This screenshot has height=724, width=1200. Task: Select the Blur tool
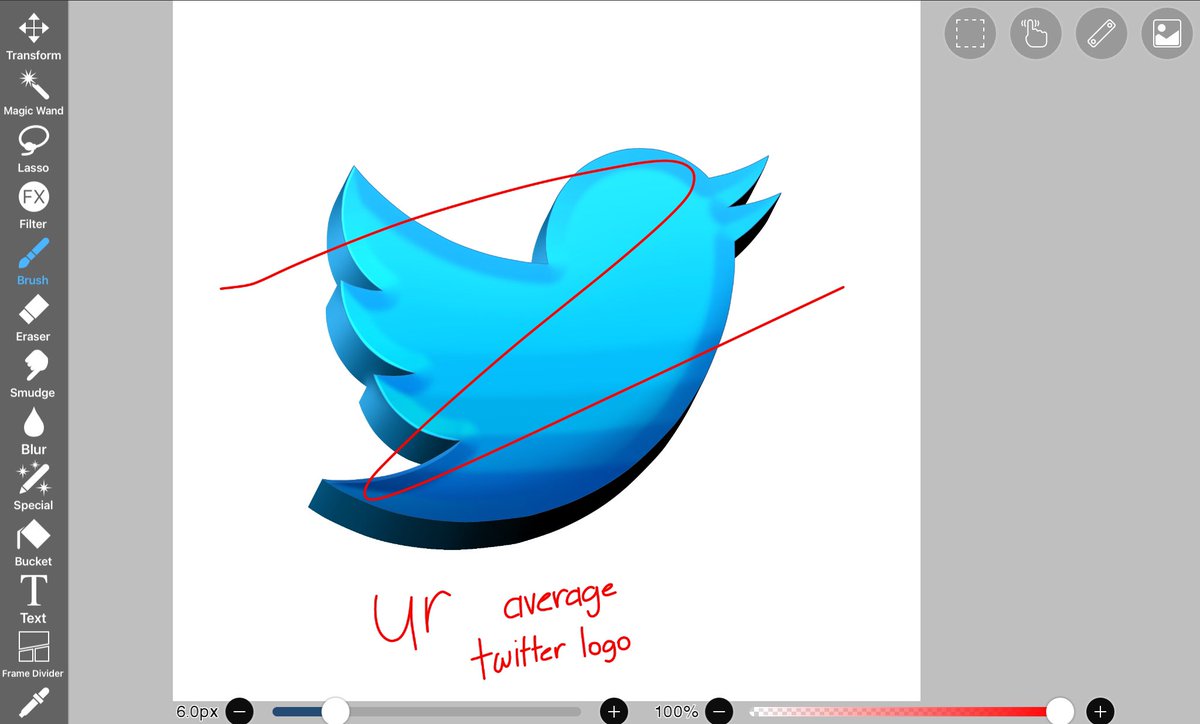34,430
